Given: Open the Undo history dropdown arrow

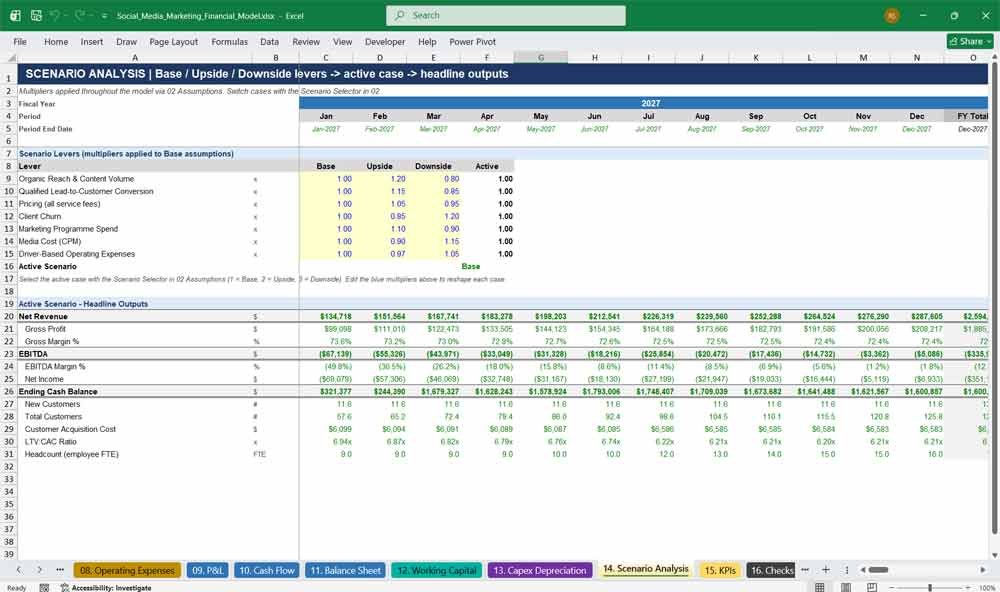Looking at the screenshot, I should (x=66, y=15).
